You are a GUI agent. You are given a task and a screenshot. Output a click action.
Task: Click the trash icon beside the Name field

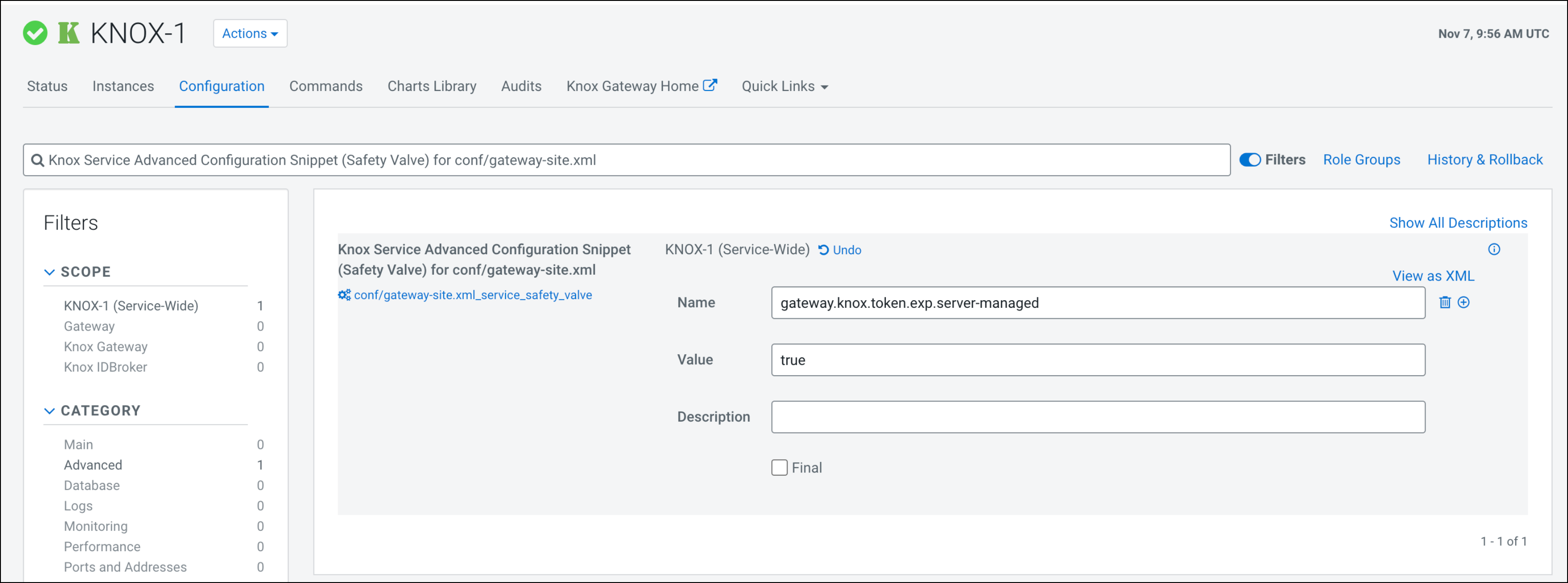click(x=1444, y=302)
